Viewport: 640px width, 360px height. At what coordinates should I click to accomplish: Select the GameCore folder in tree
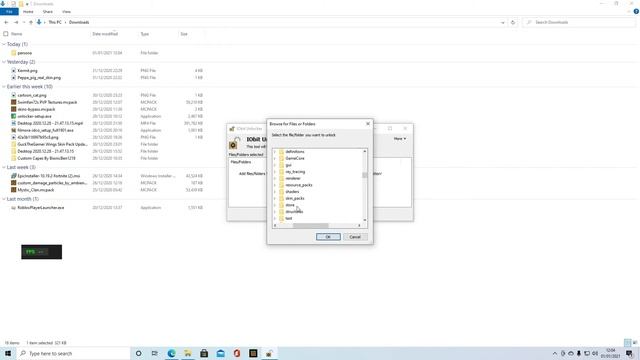coord(295,158)
